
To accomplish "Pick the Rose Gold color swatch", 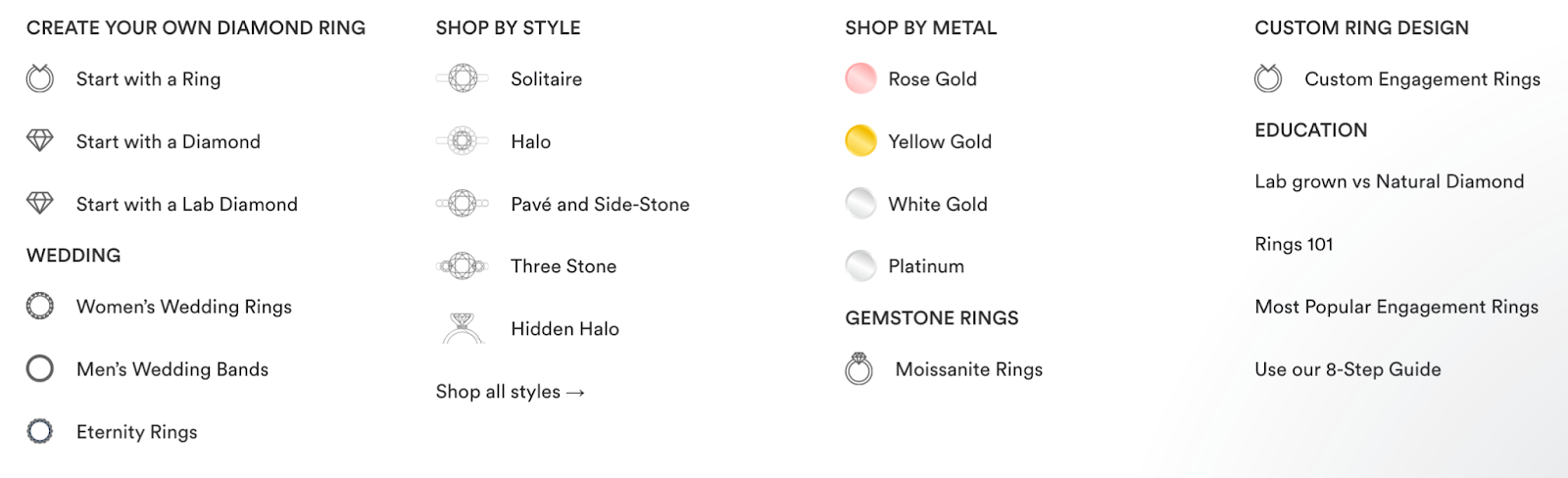I will pyautogui.click(x=860, y=78).
